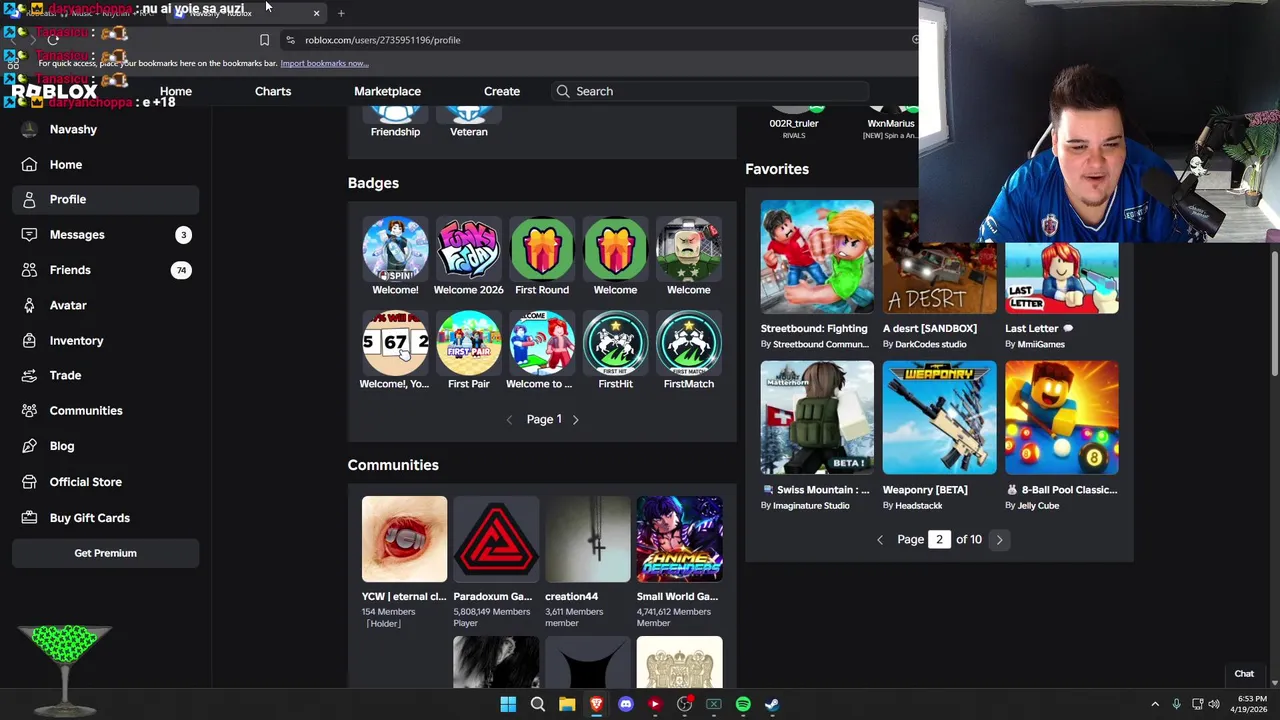Open the Create tab
This screenshot has height=720, width=1280.
[x=502, y=91]
